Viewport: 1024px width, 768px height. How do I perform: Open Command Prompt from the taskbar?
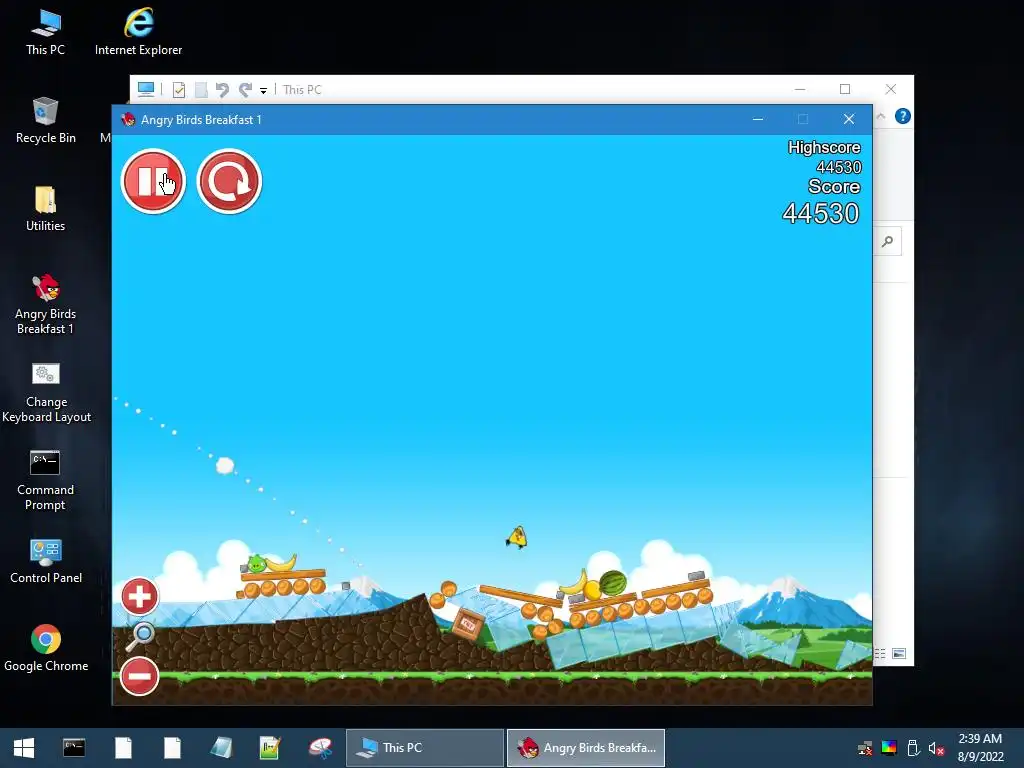[74, 748]
